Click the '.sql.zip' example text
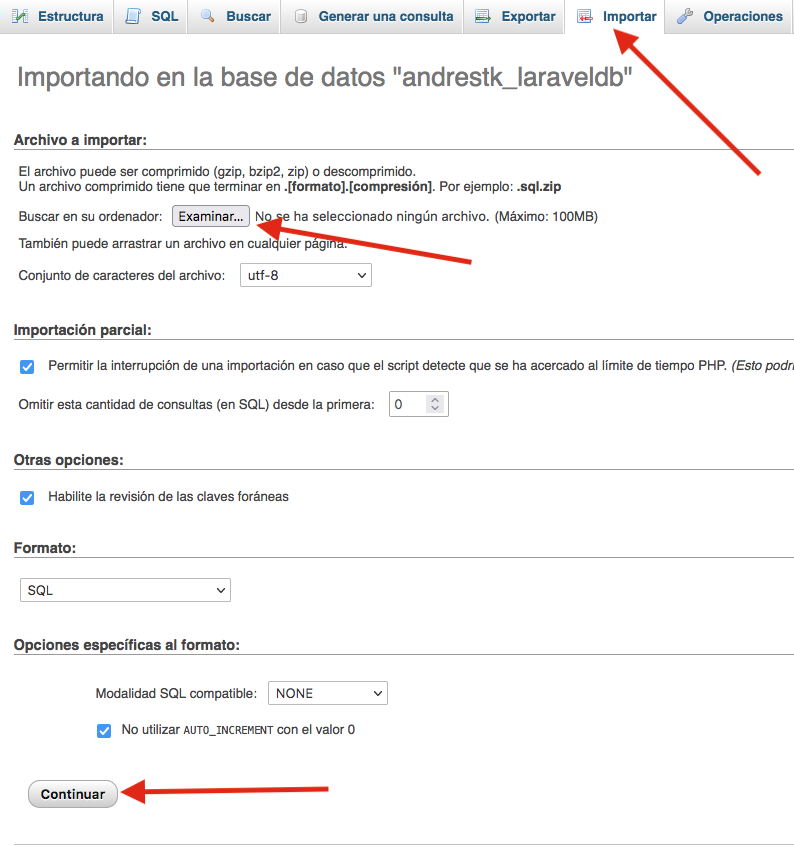The height and width of the screenshot is (847, 794). click(539, 186)
